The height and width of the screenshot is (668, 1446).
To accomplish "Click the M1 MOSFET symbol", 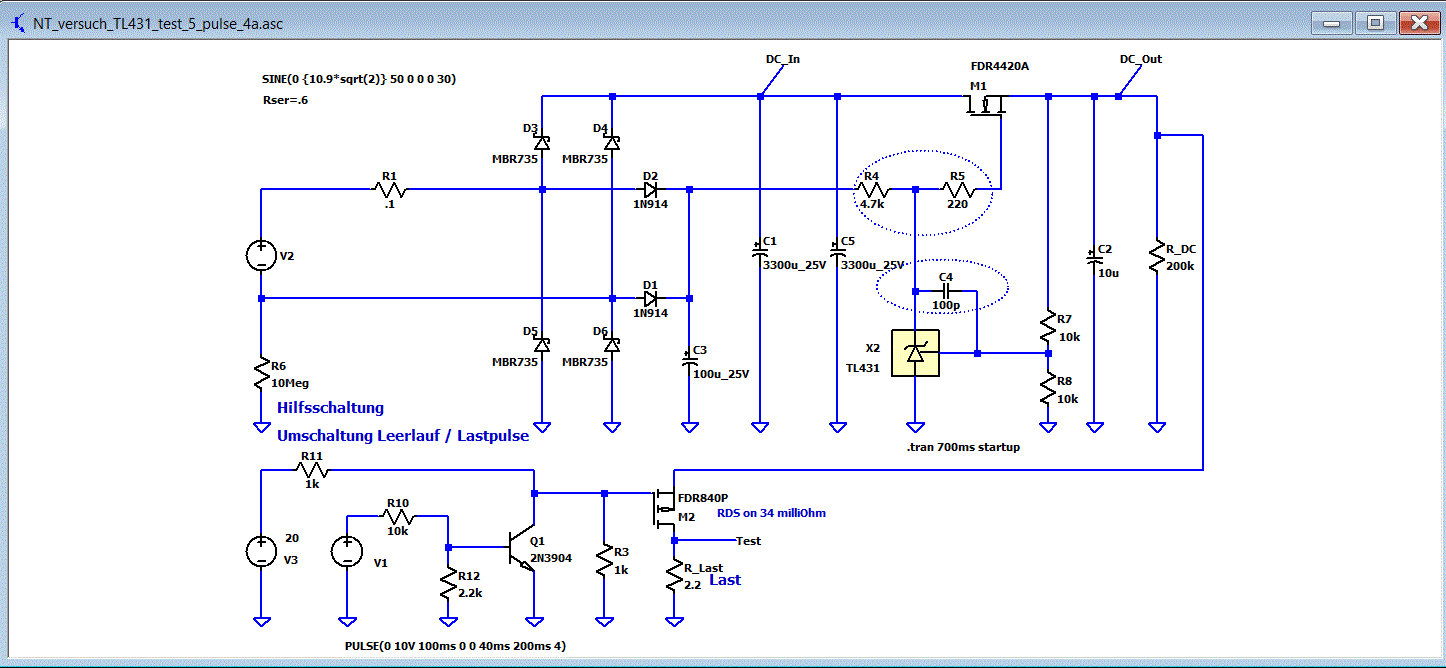I will click(x=985, y=104).
